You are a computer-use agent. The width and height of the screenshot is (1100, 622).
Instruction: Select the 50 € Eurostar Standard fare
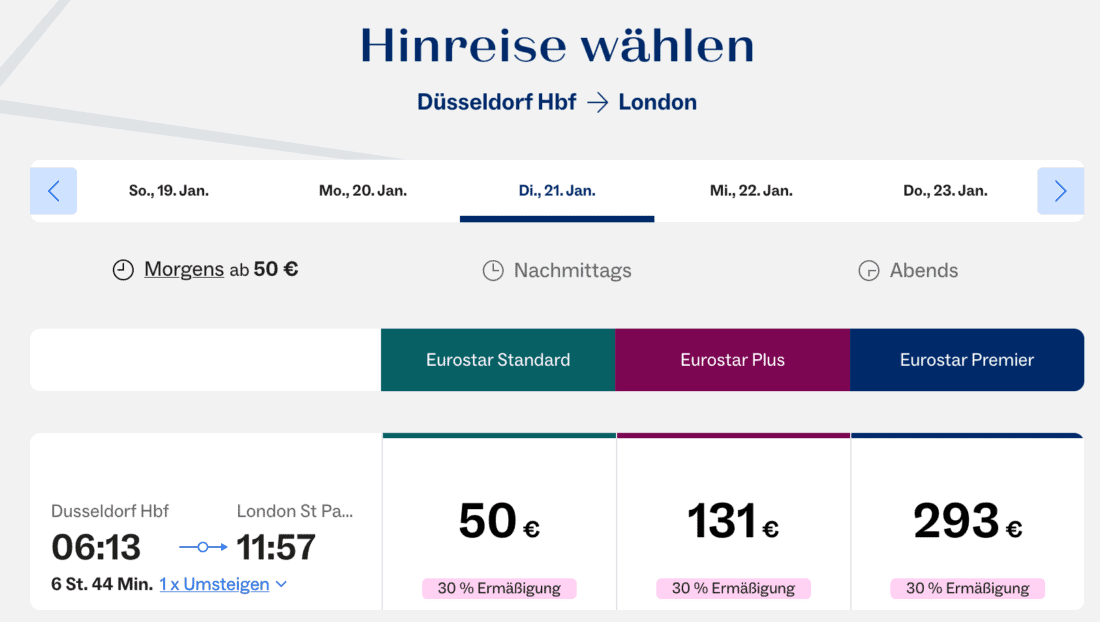(x=499, y=523)
